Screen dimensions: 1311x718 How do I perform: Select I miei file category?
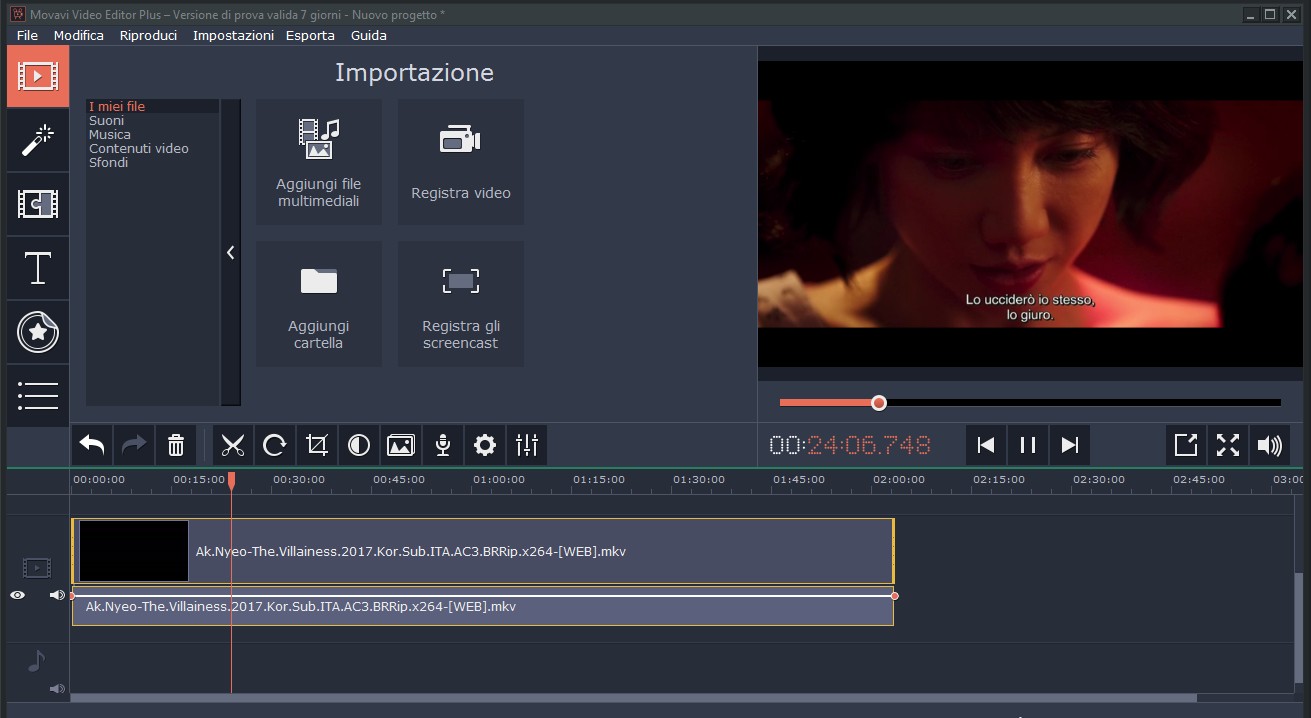[x=152, y=106]
